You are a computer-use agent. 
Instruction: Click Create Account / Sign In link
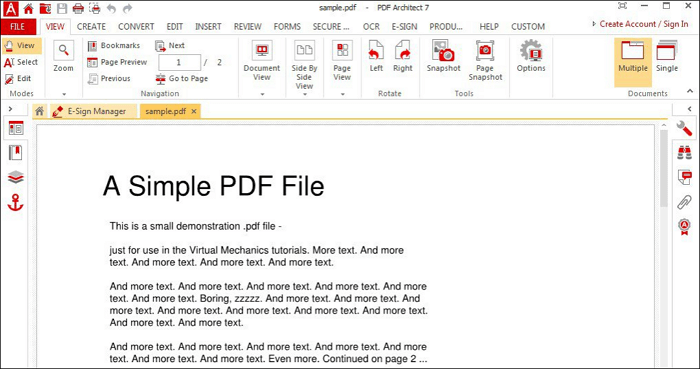click(x=644, y=24)
